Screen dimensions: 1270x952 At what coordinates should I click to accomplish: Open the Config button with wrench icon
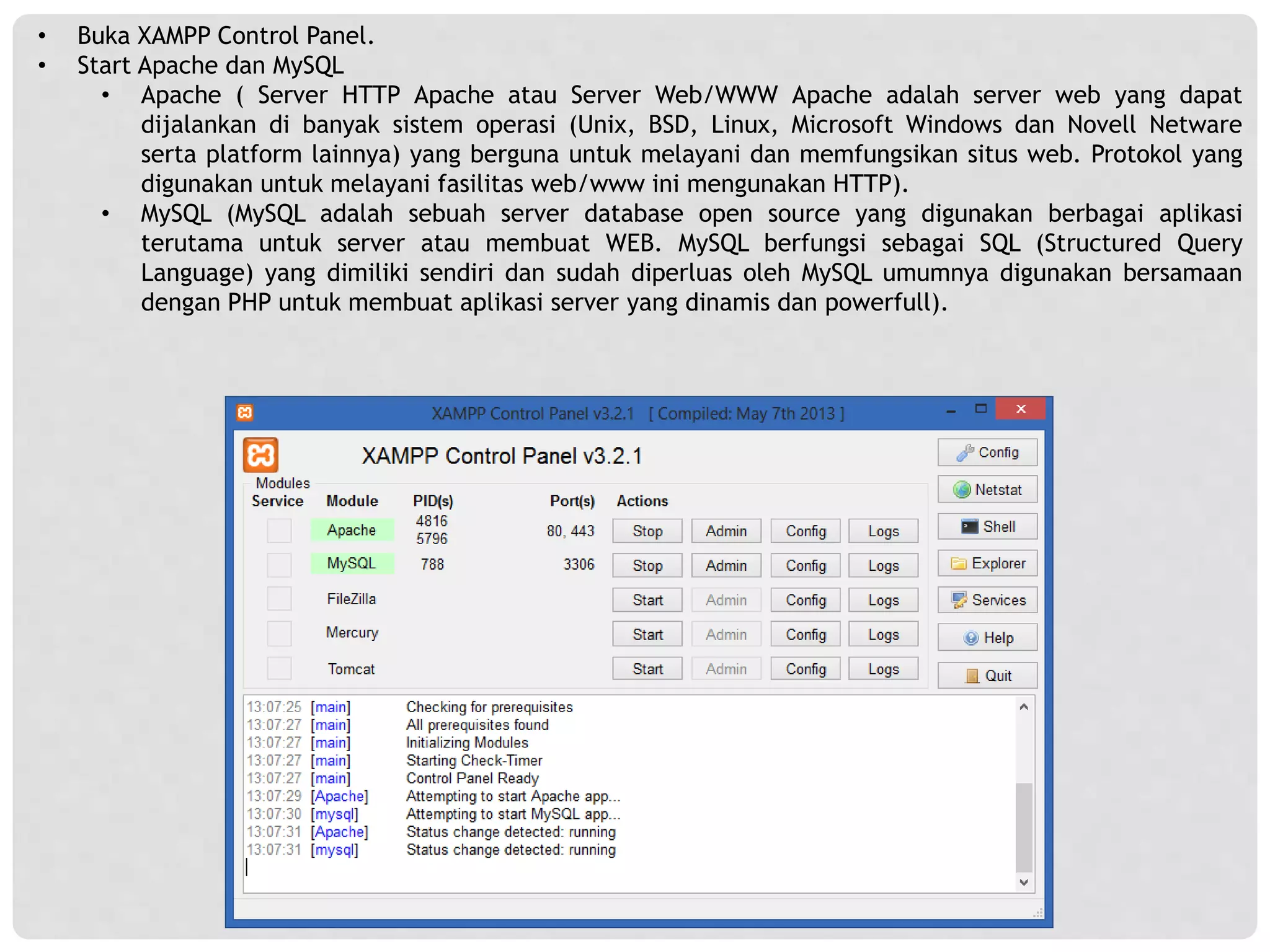click(x=987, y=452)
